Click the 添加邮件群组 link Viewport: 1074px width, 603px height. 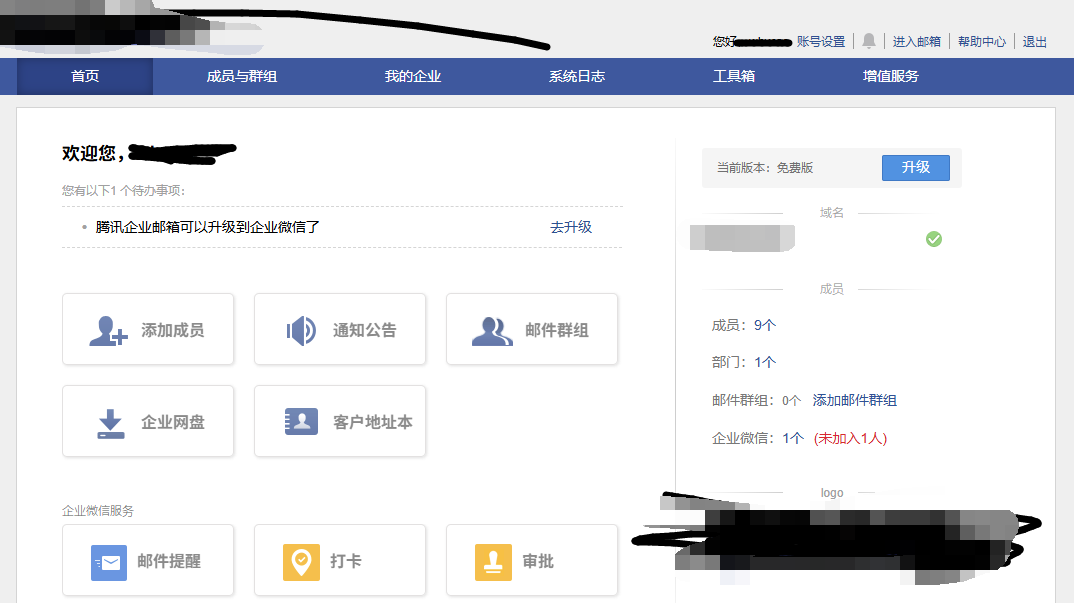855,400
